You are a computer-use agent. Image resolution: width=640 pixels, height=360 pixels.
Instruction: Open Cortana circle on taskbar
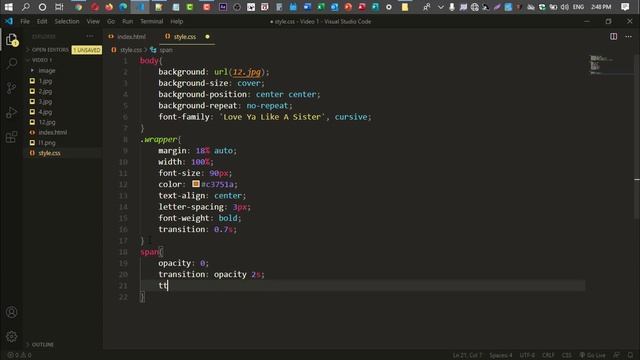(x=42, y=7)
